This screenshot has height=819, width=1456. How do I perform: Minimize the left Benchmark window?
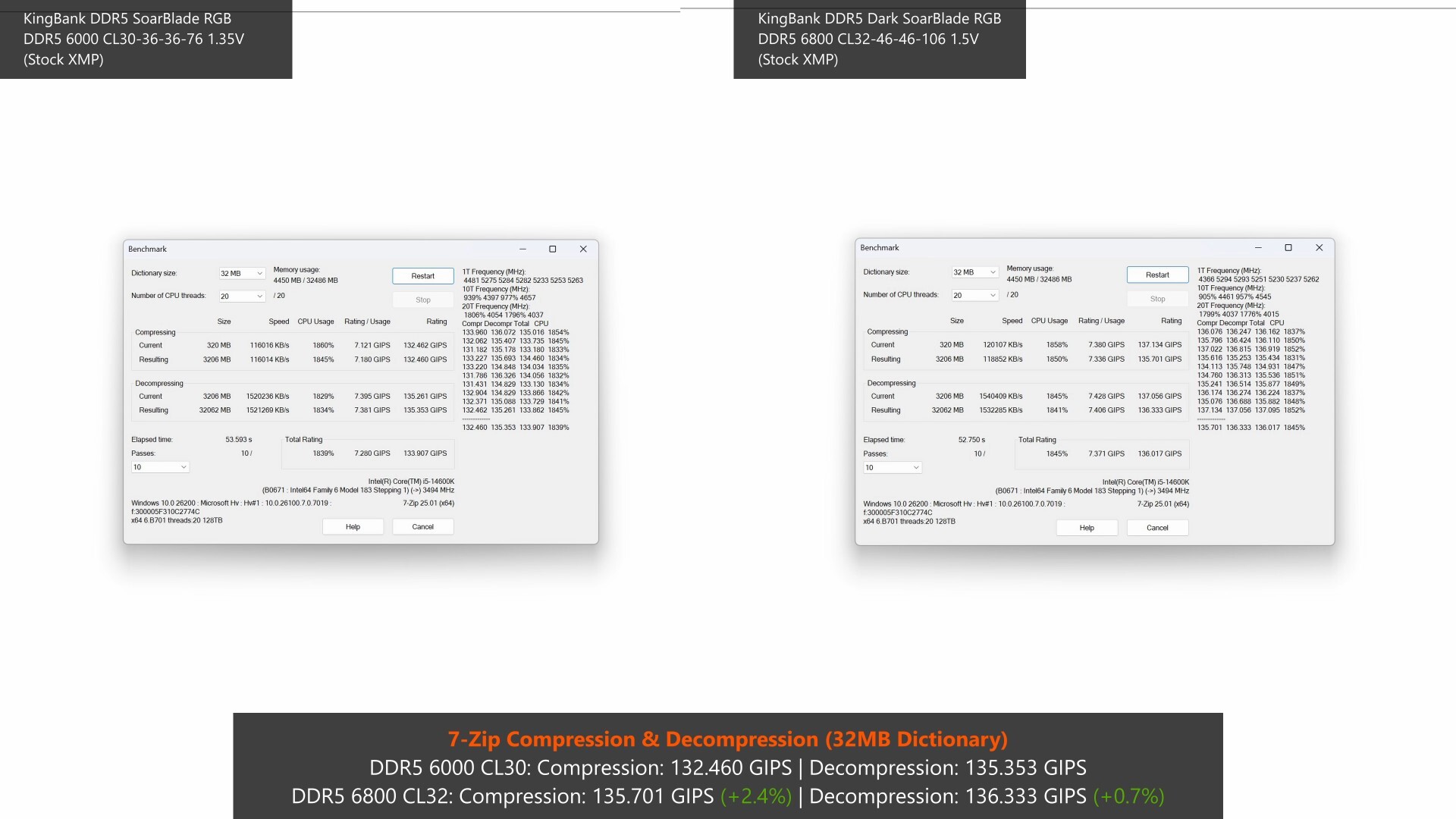click(x=522, y=249)
